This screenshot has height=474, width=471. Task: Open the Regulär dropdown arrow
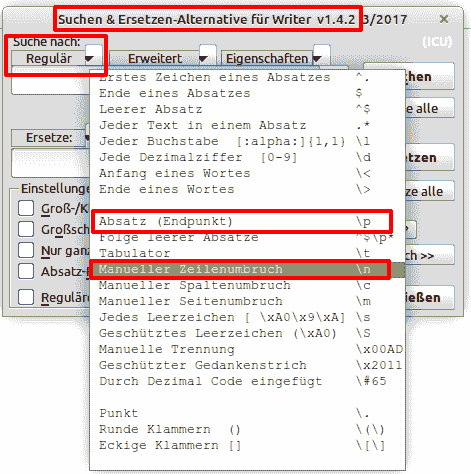(x=90, y=58)
